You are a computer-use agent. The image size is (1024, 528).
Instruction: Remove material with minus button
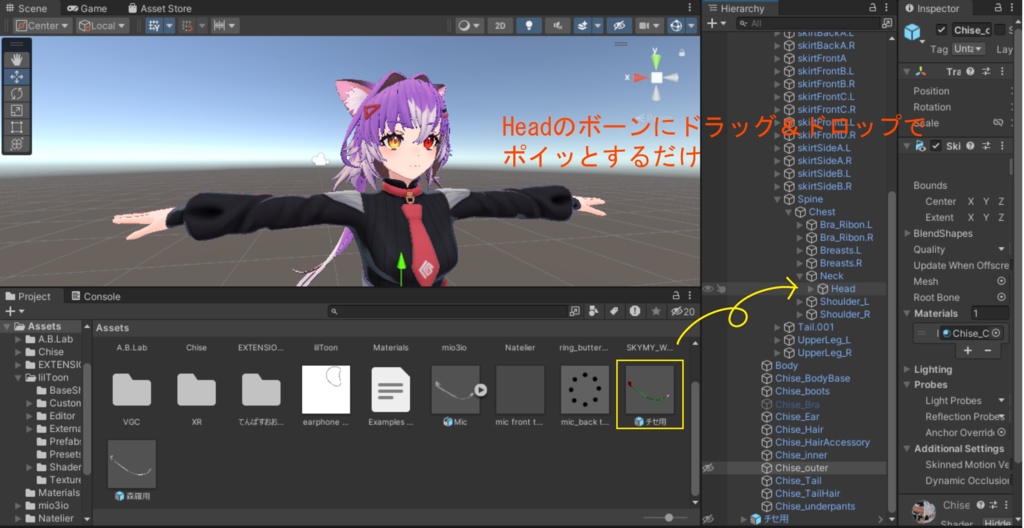pyautogui.click(x=987, y=350)
